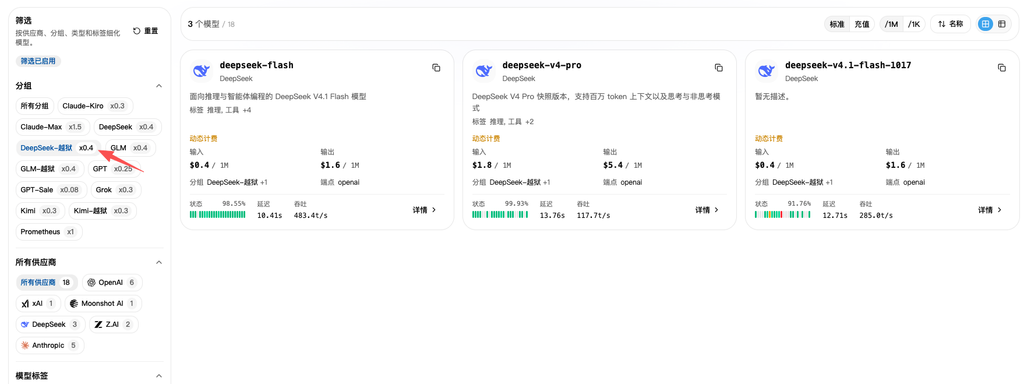Image resolution: width=1024 pixels, height=384 pixels.
Task: Click the deepseek-v4-pro whale logo
Action: (483, 71)
